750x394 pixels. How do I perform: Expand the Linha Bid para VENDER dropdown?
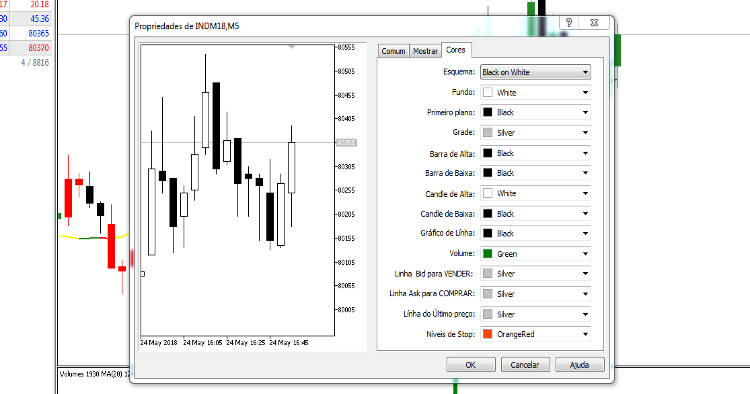pos(535,274)
